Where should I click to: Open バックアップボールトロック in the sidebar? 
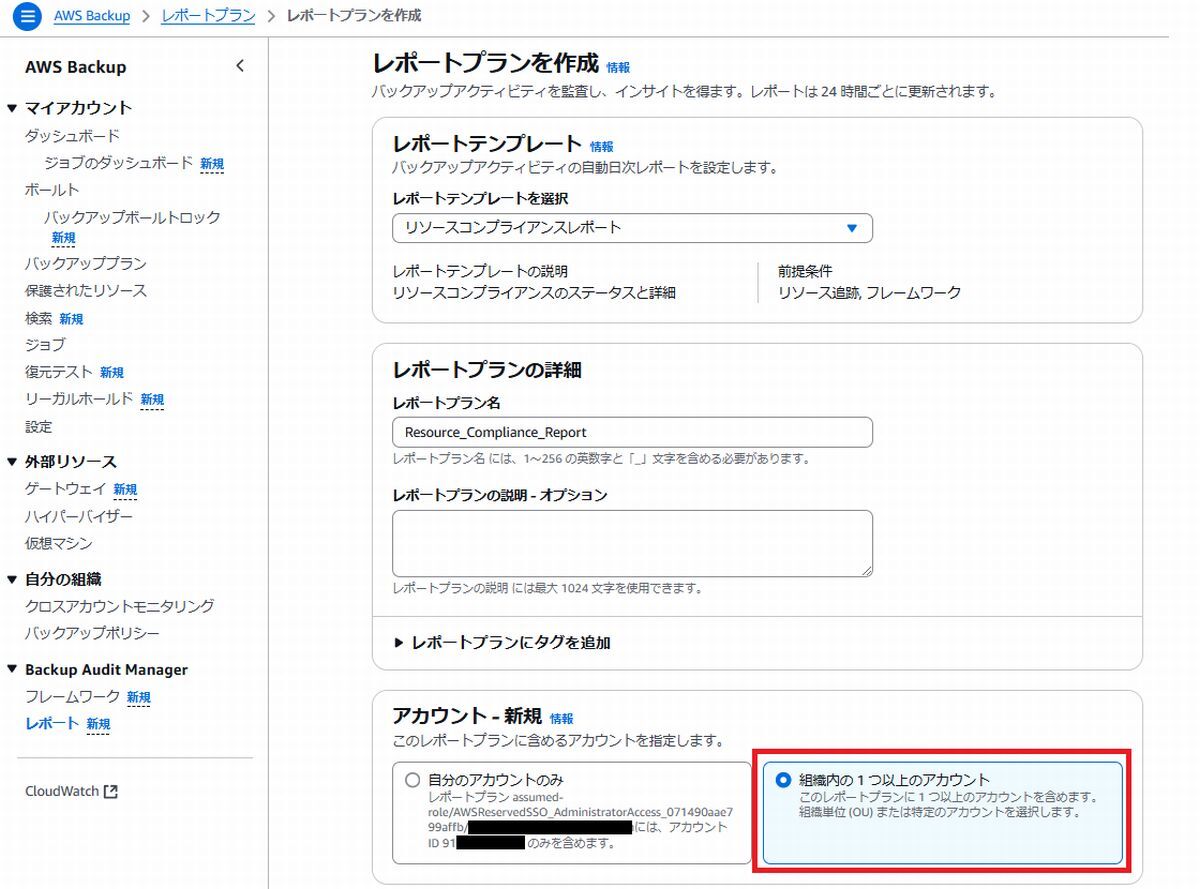click(132, 217)
